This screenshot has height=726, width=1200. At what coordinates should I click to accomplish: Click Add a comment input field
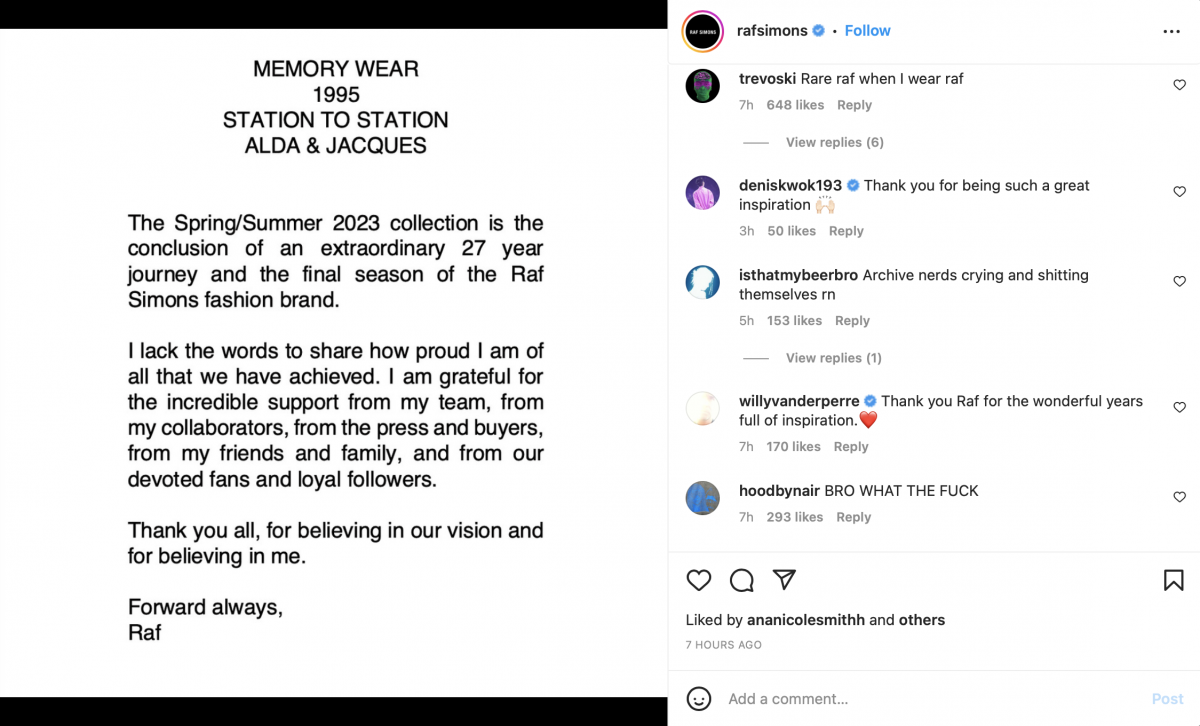point(900,699)
